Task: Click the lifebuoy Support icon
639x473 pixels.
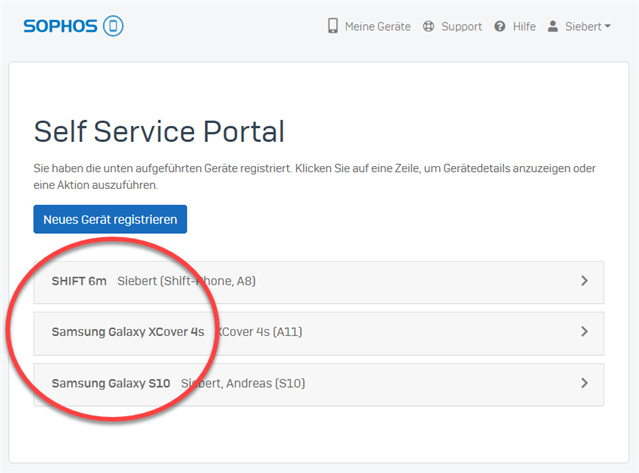Action: (x=428, y=26)
